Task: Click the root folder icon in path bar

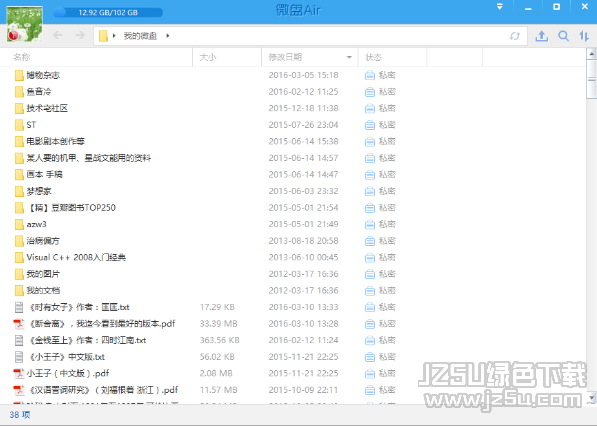Action: (x=103, y=36)
